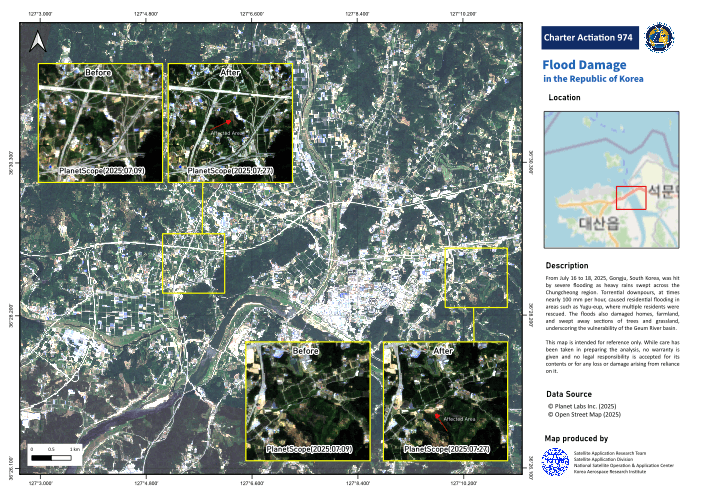Open the top Before PlanetScope inset image
Viewport: 701px width, 496px height.
pos(101,123)
